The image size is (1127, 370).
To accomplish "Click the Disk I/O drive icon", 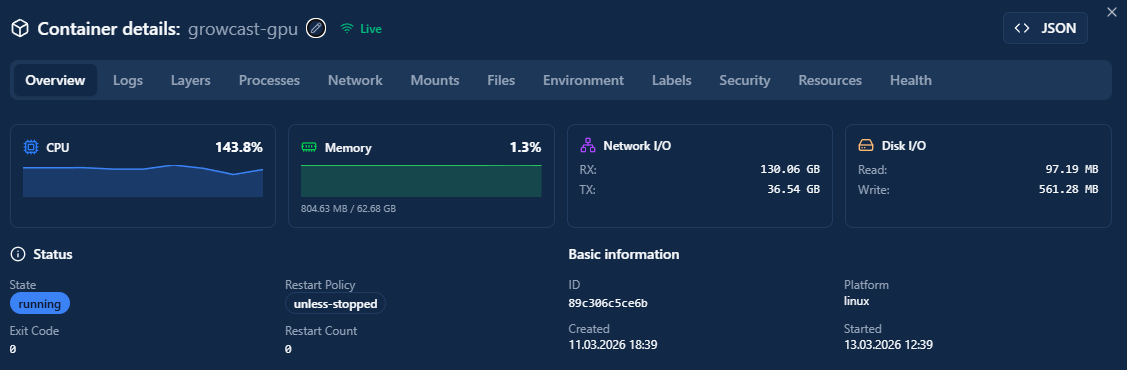I will click(x=866, y=146).
